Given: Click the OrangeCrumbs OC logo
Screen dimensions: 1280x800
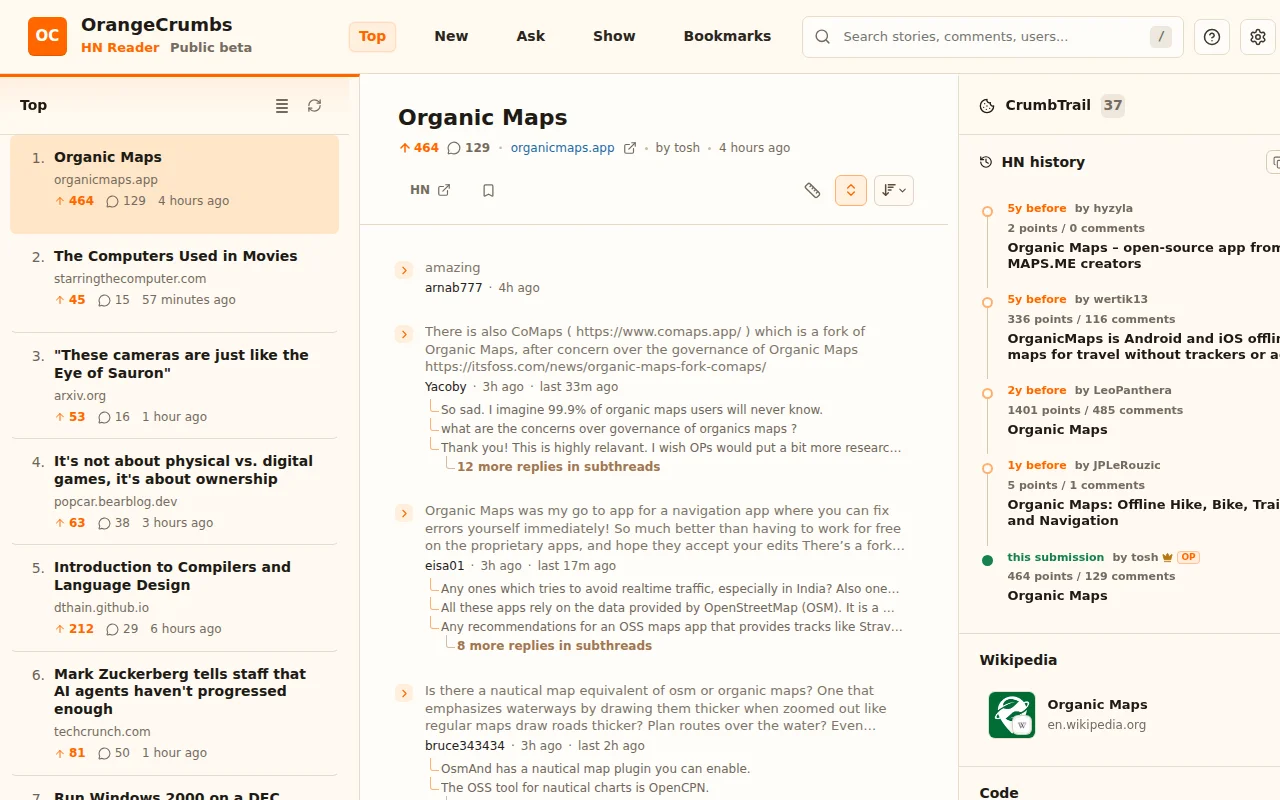Looking at the screenshot, I should click(47, 36).
